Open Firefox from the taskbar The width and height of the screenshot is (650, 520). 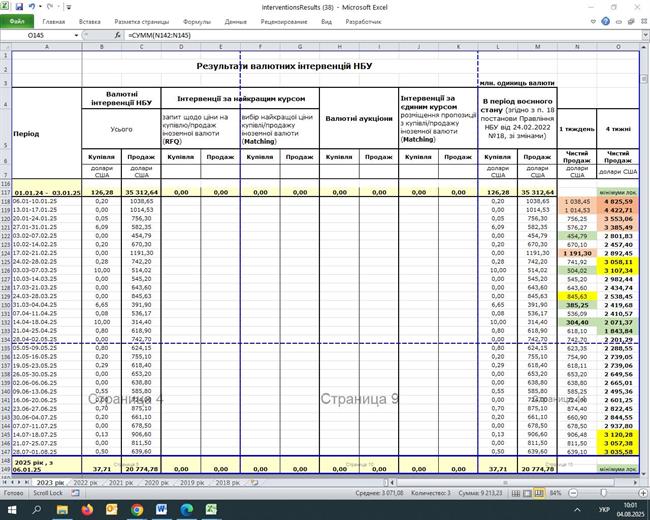coord(87,510)
